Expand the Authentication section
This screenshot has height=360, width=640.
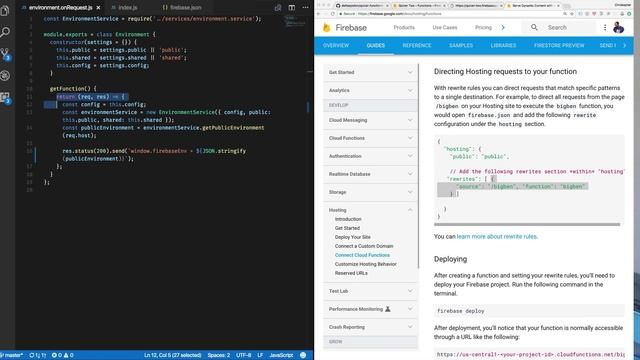coord(371,156)
